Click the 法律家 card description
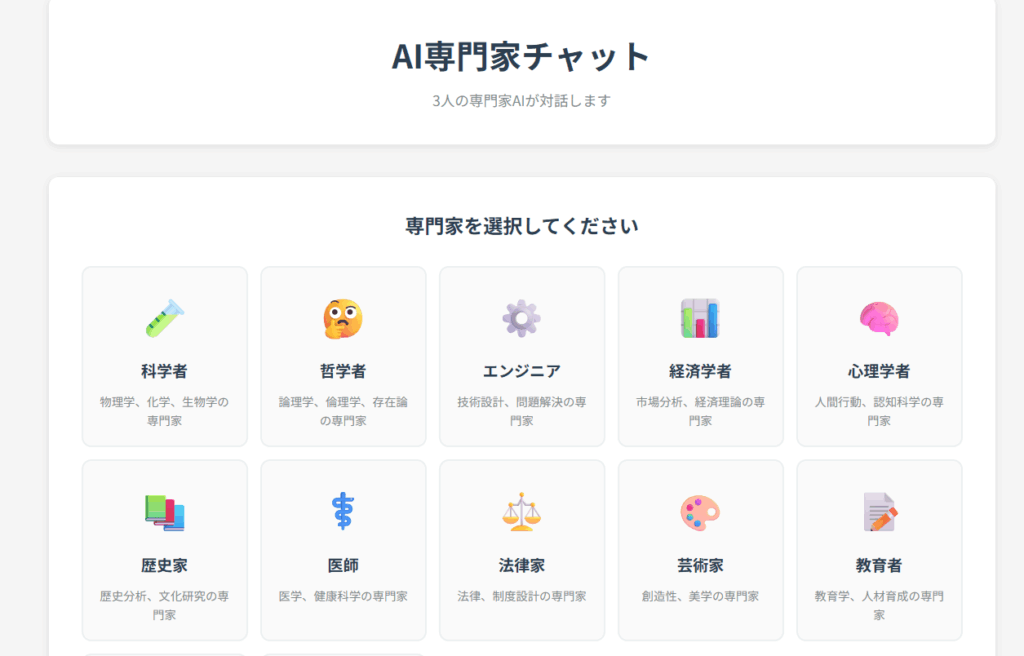1024x656 pixels. pyautogui.click(x=521, y=596)
